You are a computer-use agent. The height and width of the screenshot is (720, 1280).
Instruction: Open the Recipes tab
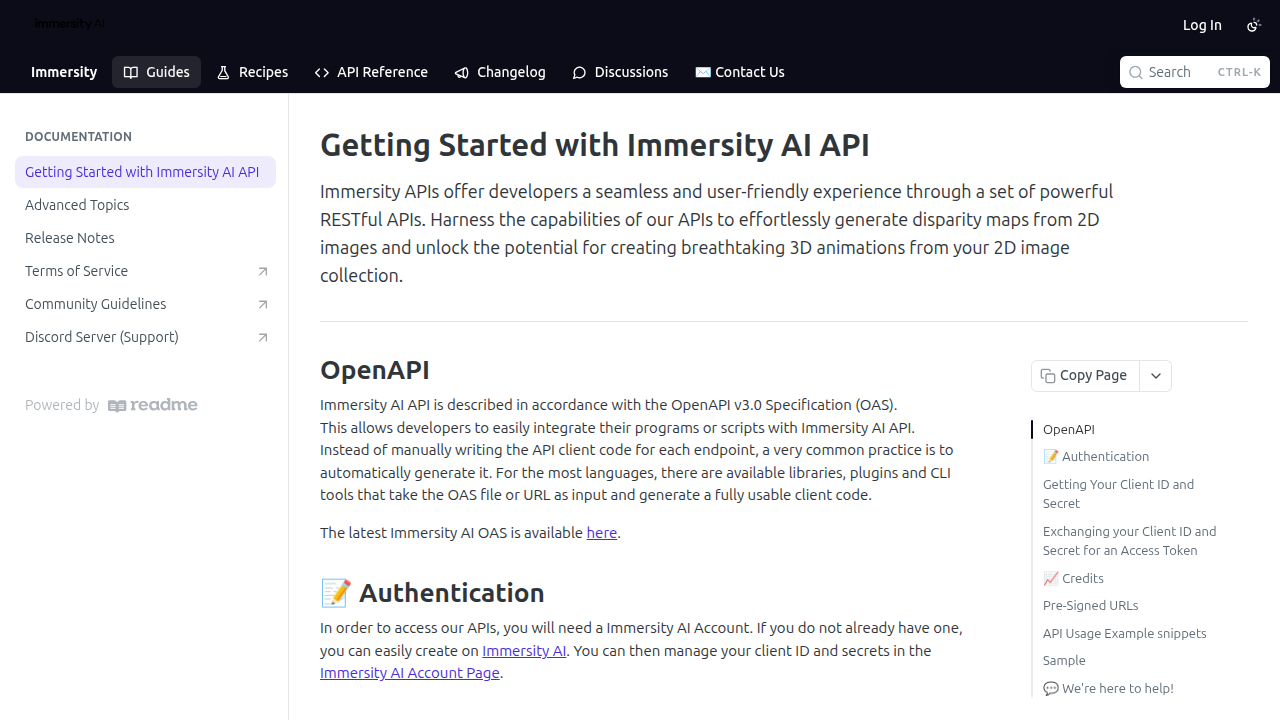coord(252,72)
